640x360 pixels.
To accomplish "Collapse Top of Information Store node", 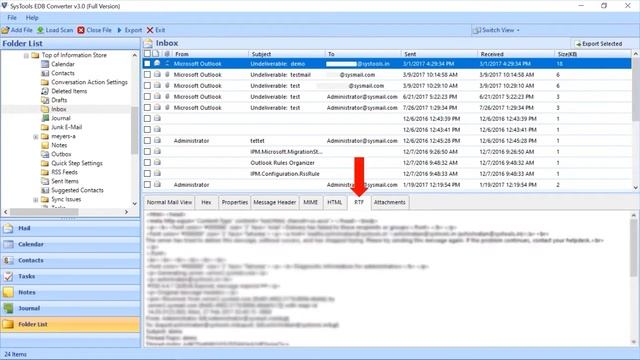I will point(26,55).
